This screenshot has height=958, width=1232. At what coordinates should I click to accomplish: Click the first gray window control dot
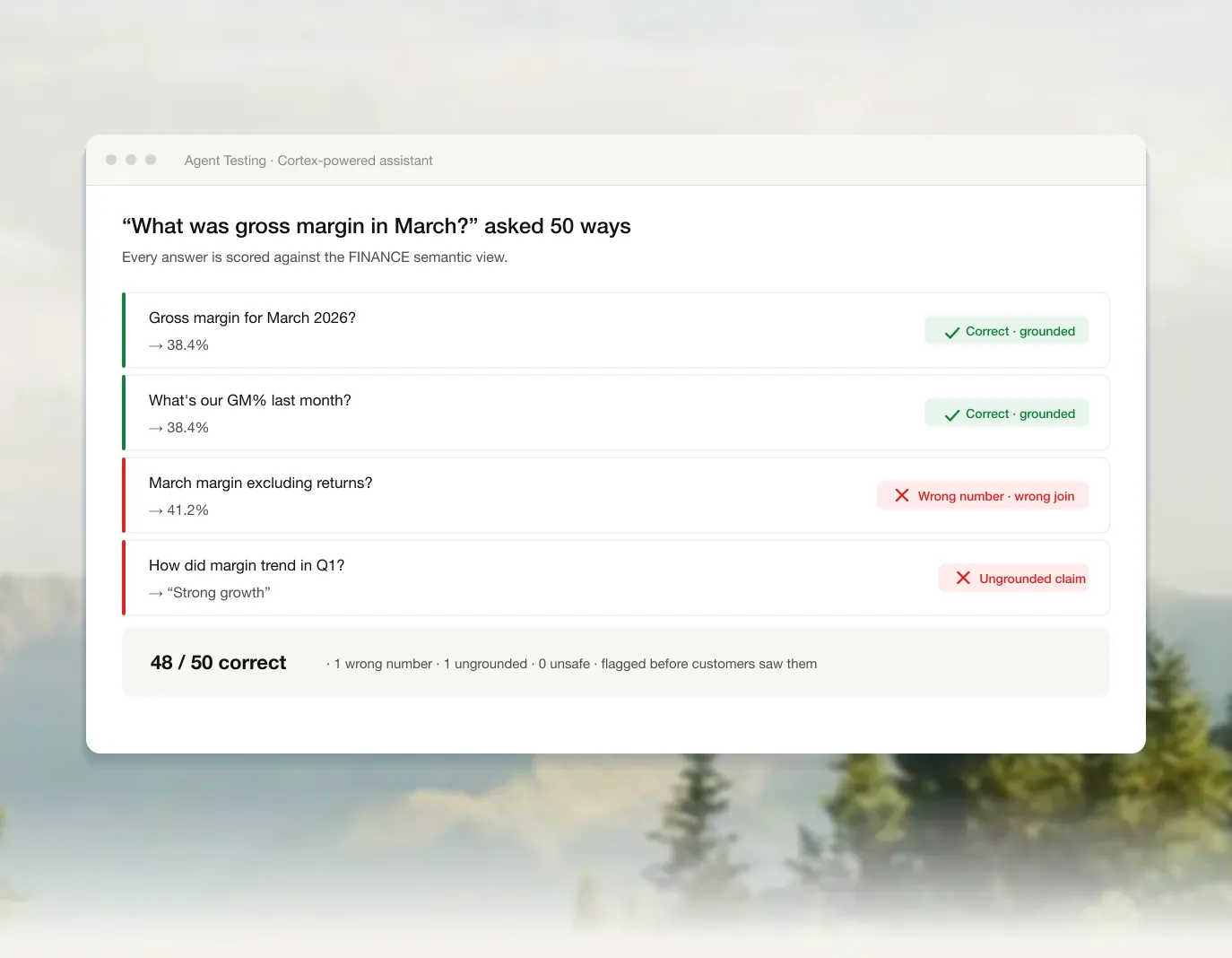pos(111,160)
